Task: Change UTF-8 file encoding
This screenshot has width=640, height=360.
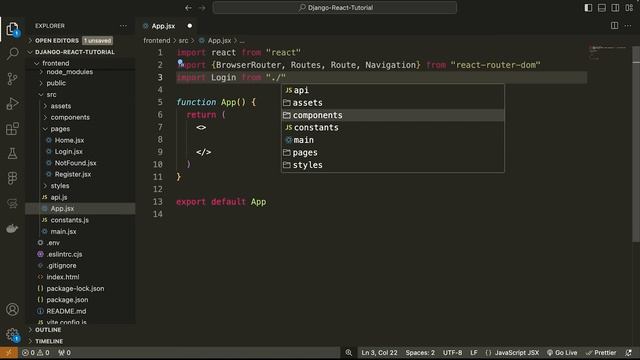Action: click(x=452, y=353)
